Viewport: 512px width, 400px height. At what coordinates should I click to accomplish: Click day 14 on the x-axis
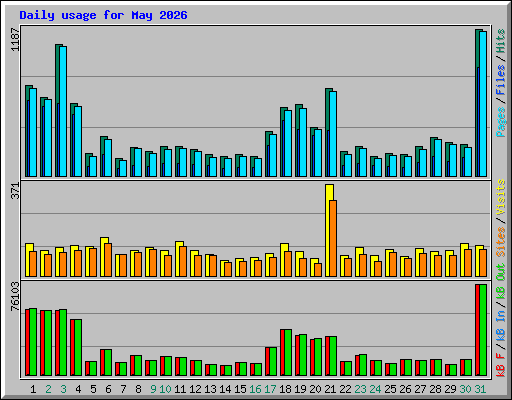[x=225, y=389]
